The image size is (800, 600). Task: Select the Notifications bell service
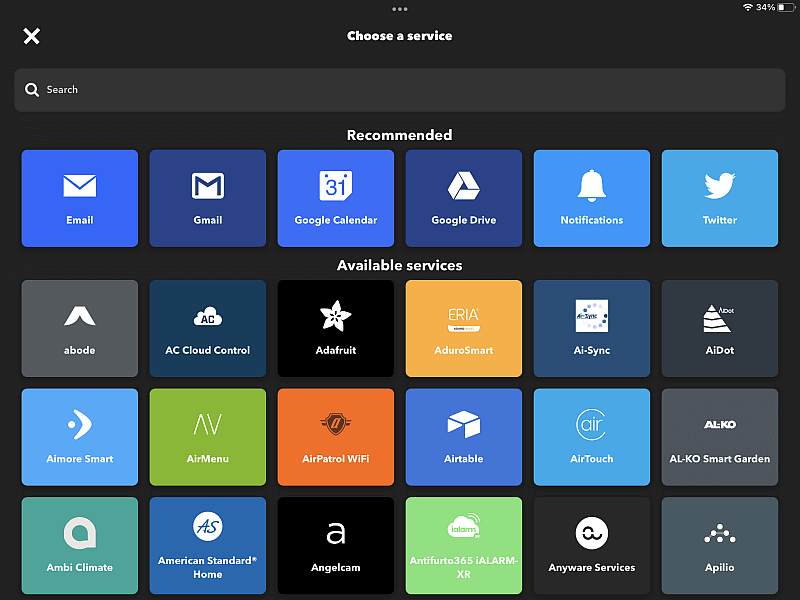[x=592, y=198]
